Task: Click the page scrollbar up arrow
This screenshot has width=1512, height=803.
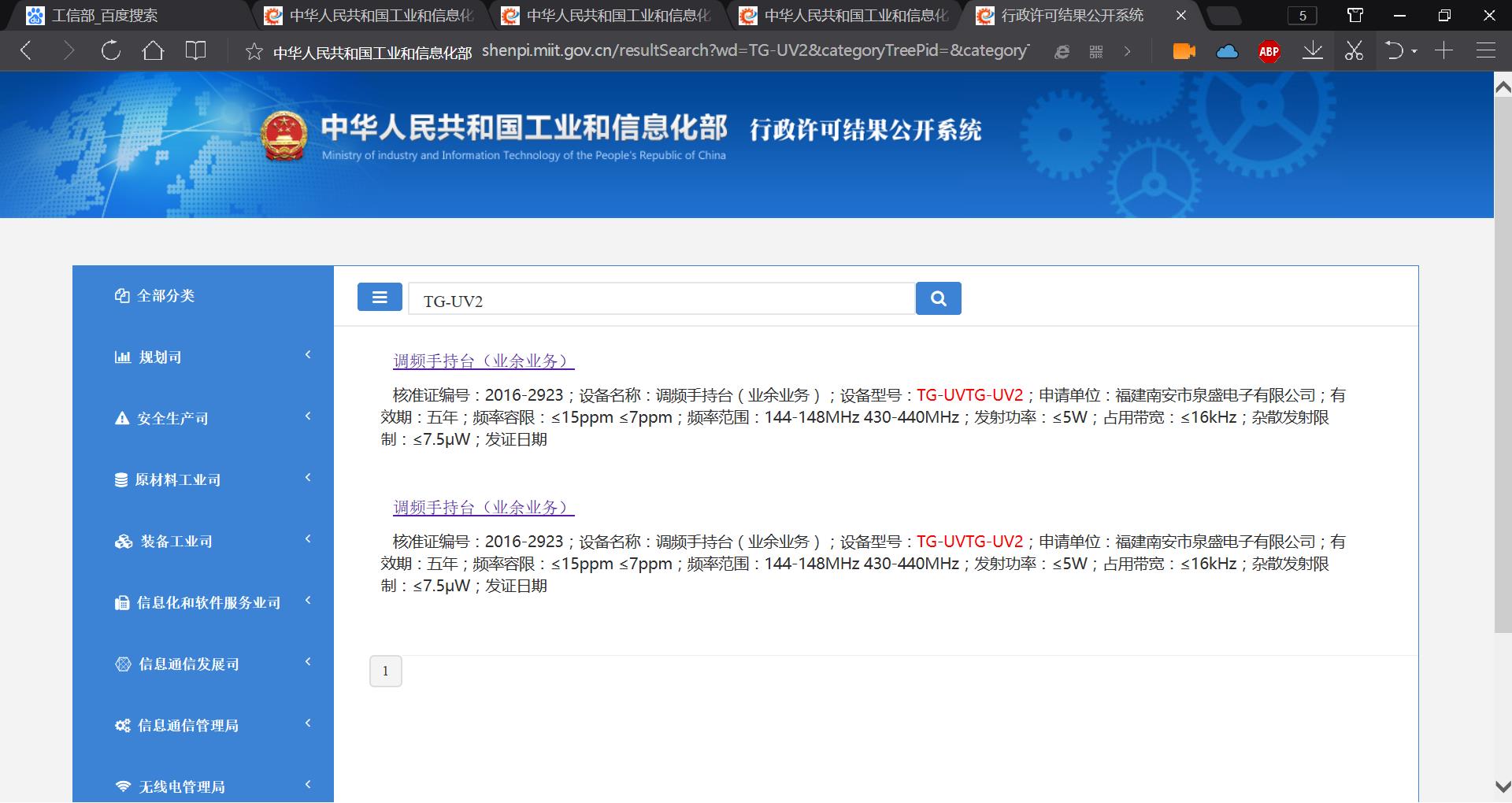Action: tap(1503, 86)
